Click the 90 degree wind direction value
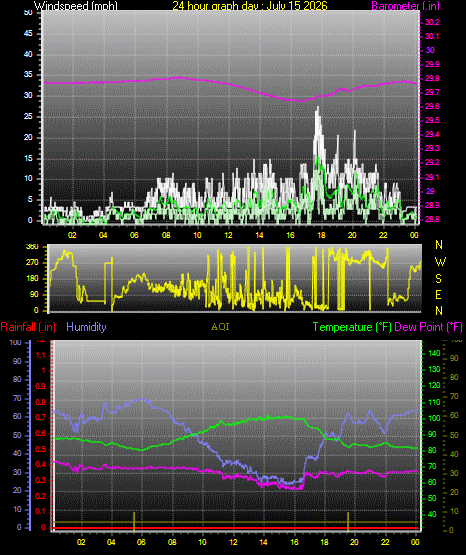466x555 pixels. 34,294
